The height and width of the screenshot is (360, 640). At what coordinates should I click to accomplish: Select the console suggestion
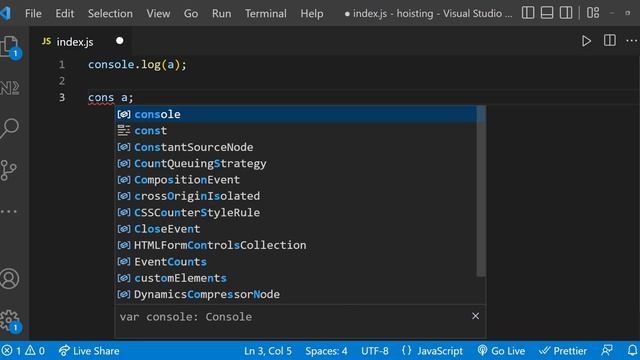tap(296, 114)
